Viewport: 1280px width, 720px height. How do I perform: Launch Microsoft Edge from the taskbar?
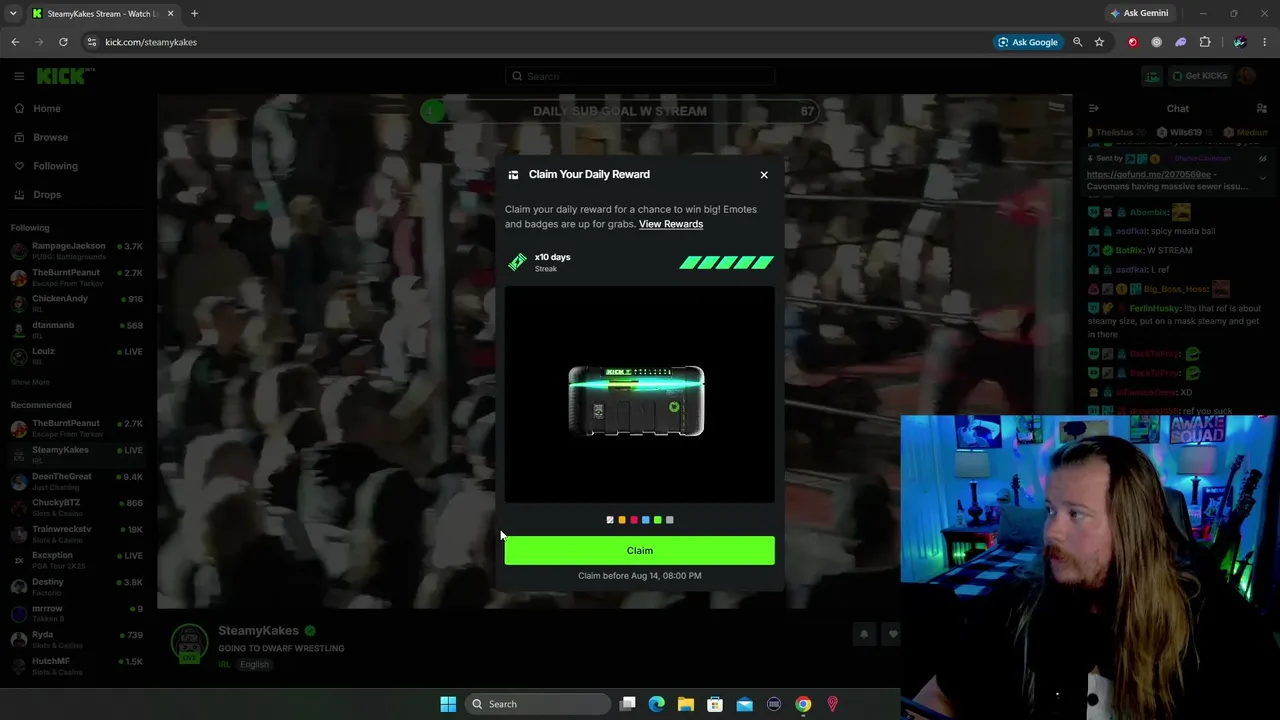[x=656, y=704]
